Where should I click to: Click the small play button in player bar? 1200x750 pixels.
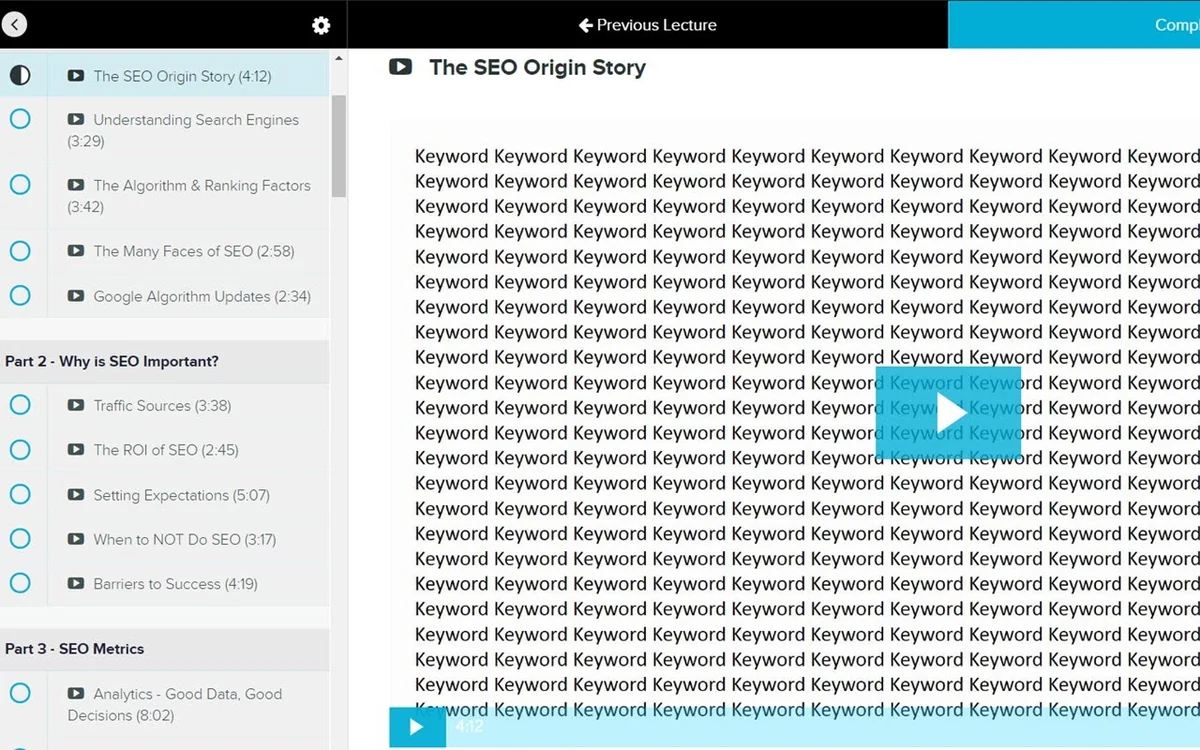tap(416, 727)
